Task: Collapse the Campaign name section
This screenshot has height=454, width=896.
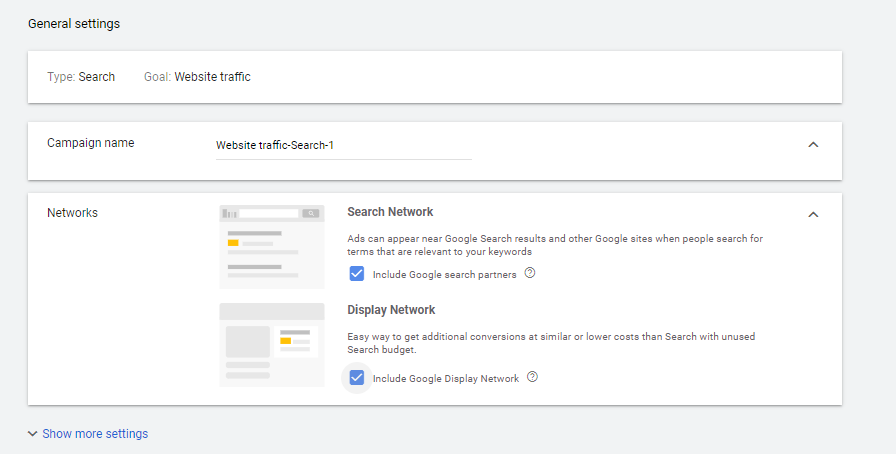Action: [813, 145]
